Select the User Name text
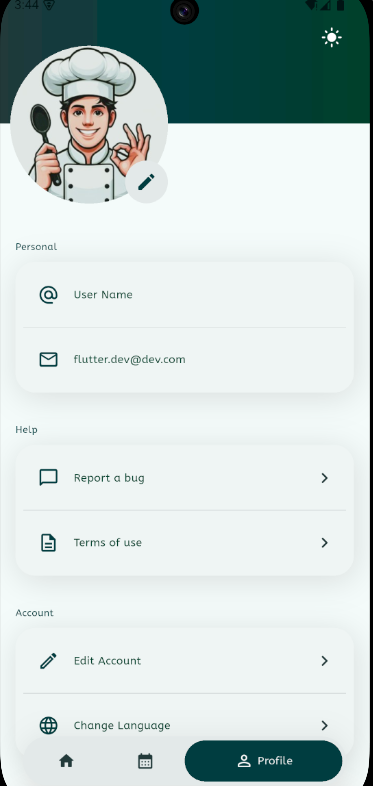This screenshot has width=373, height=786. pyautogui.click(x=103, y=295)
